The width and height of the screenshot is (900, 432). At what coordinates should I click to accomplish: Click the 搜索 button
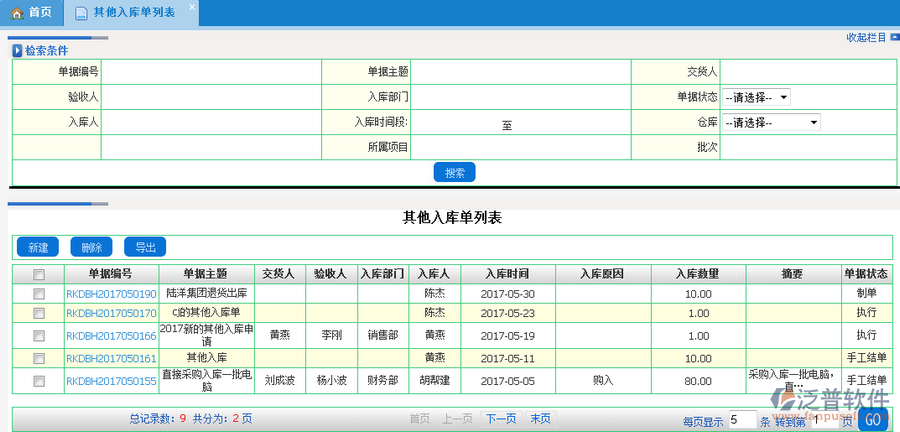click(454, 172)
